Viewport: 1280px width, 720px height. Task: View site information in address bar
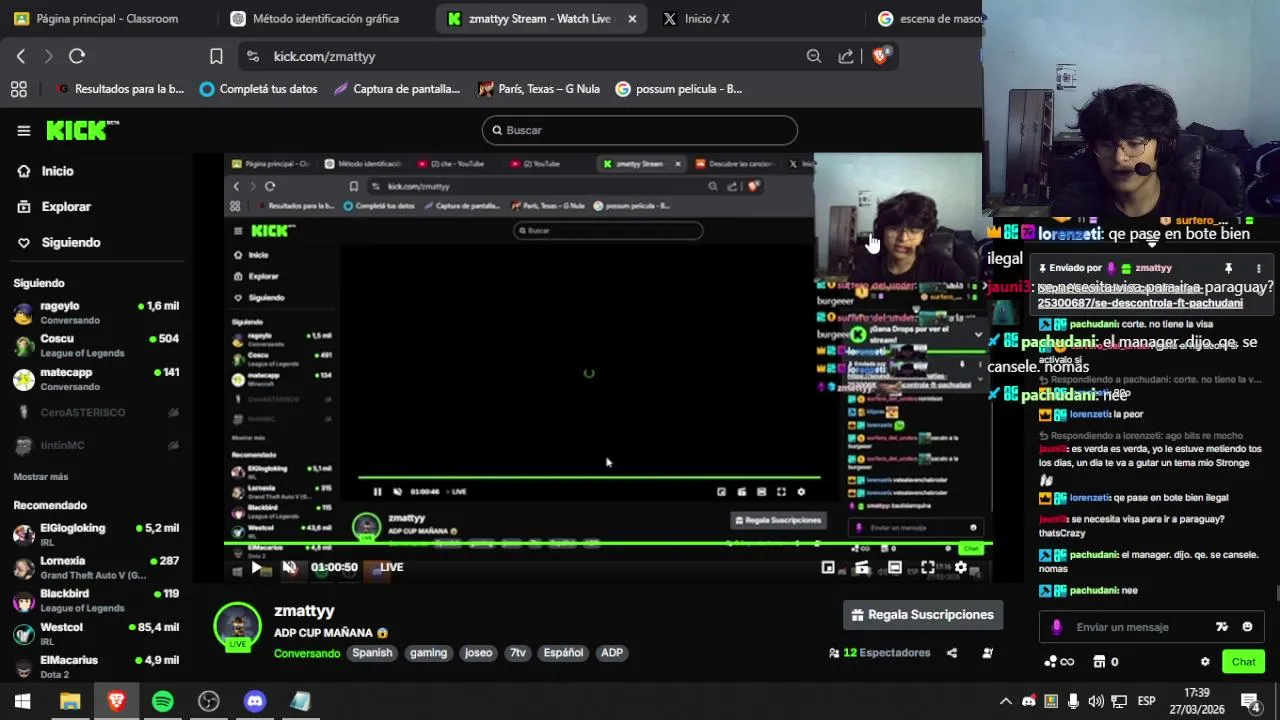(252, 56)
